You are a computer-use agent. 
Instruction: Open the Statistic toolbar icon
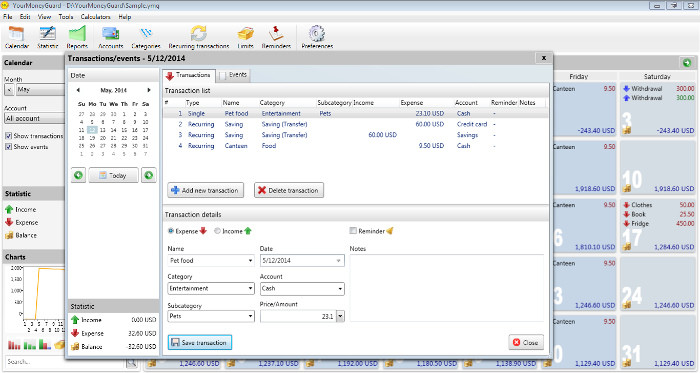pyautogui.click(x=48, y=37)
